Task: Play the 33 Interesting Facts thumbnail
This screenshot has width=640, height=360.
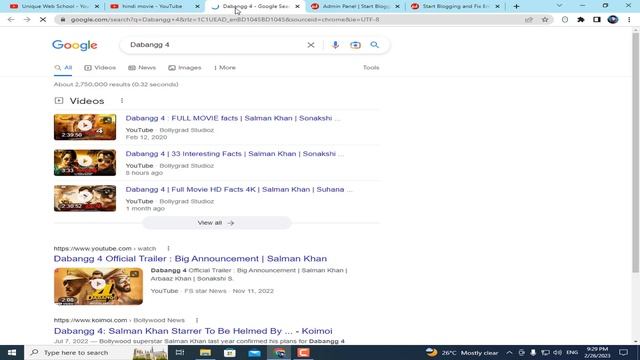Action: coord(85,162)
